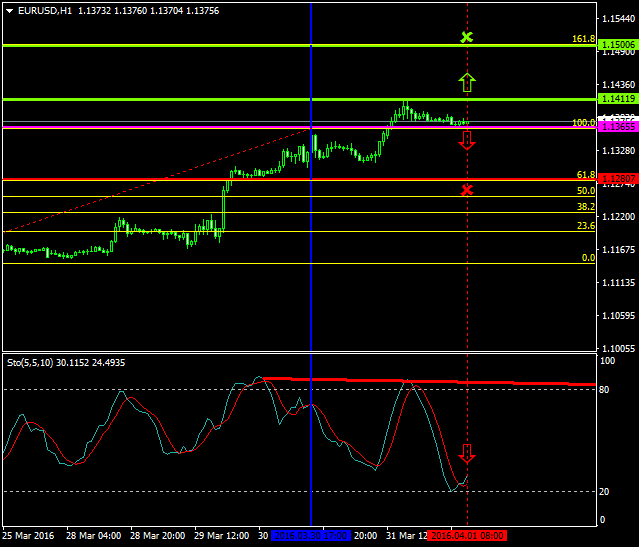
Task: Click the green X target marker
Action: point(466,38)
